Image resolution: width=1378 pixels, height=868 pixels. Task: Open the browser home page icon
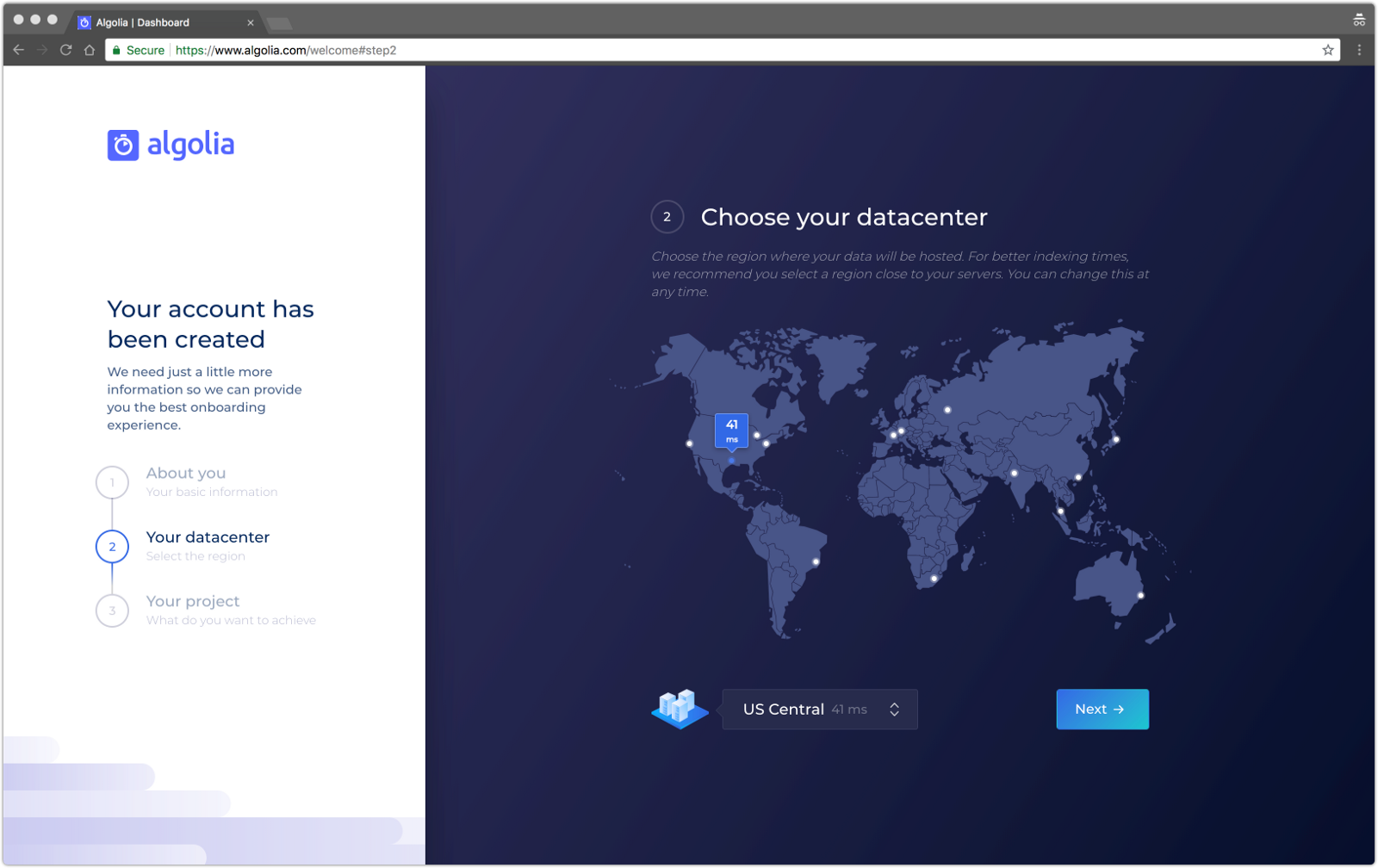(x=90, y=50)
